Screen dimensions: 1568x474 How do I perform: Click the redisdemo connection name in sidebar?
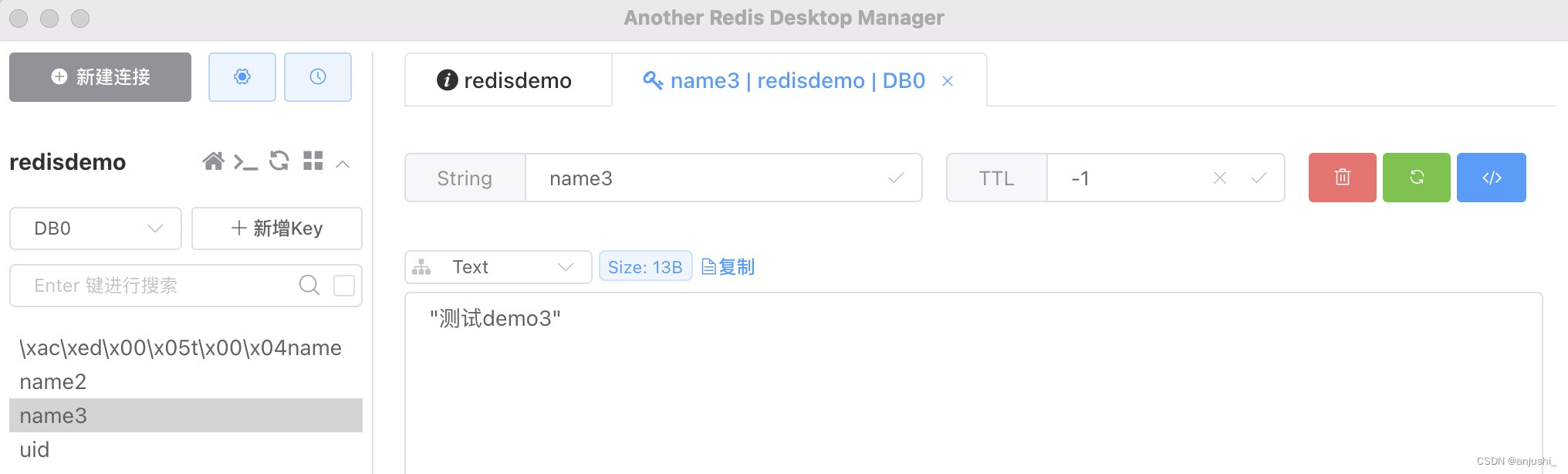coord(67,162)
